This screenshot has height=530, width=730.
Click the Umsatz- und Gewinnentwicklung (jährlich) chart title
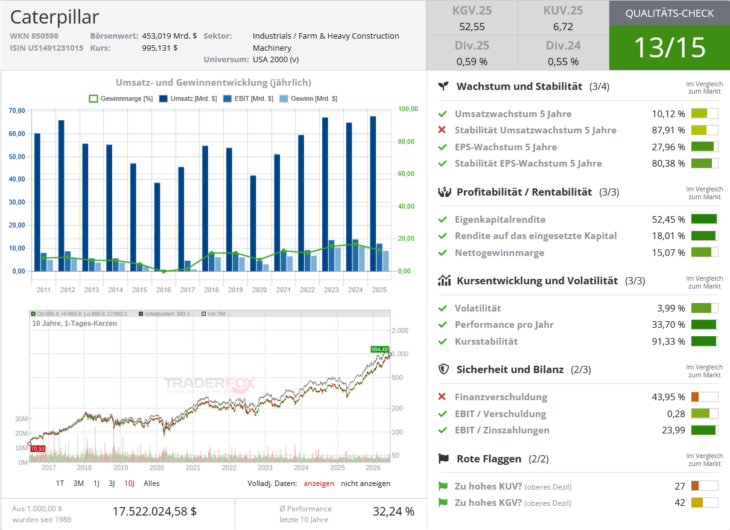coord(213,82)
